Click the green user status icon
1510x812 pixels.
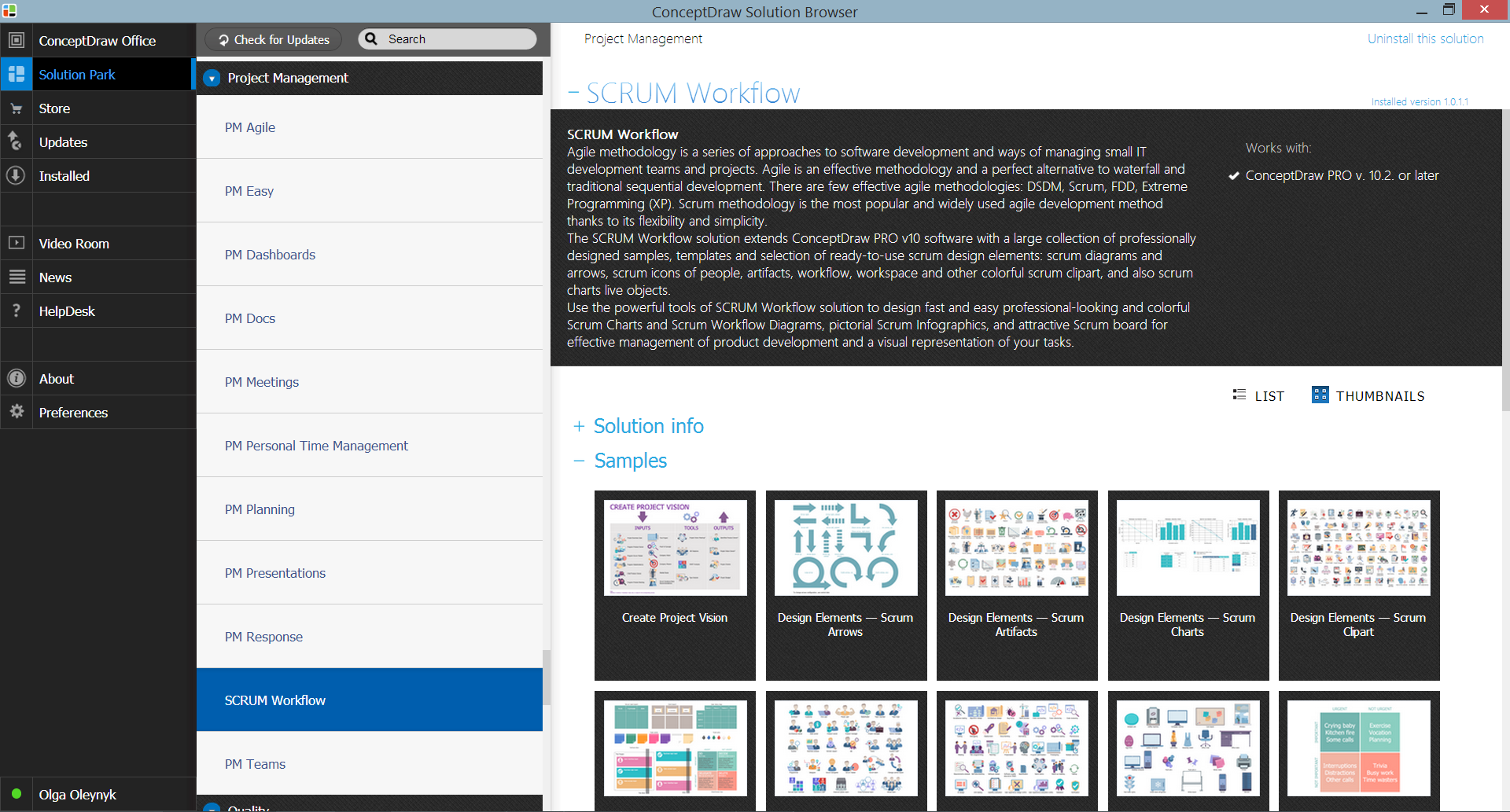[x=17, y=793]
